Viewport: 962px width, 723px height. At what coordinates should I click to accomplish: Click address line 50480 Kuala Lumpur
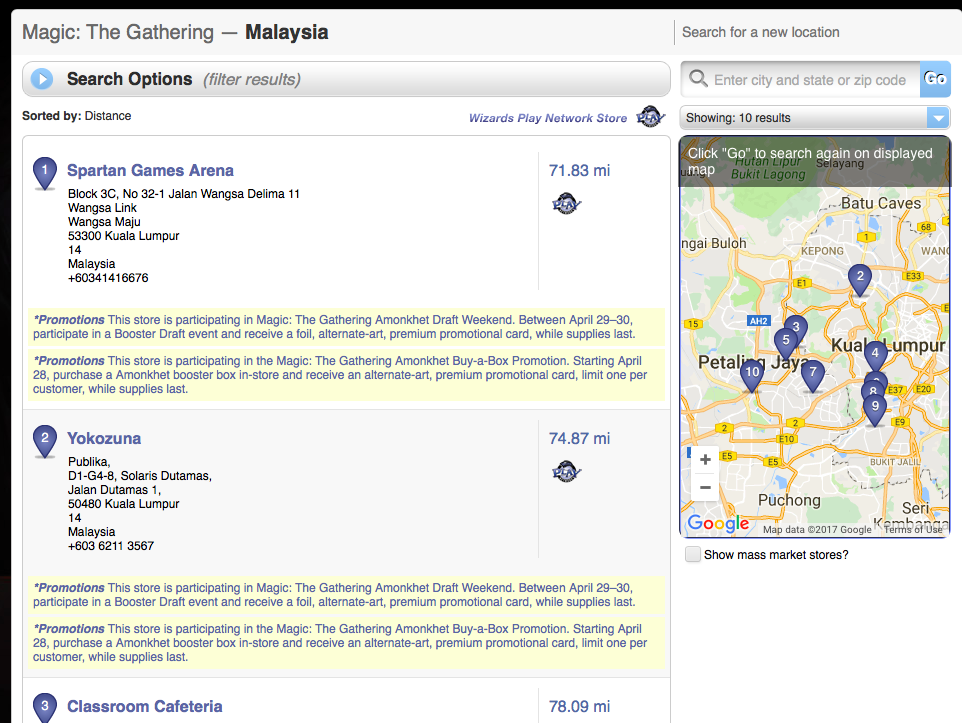123,504
